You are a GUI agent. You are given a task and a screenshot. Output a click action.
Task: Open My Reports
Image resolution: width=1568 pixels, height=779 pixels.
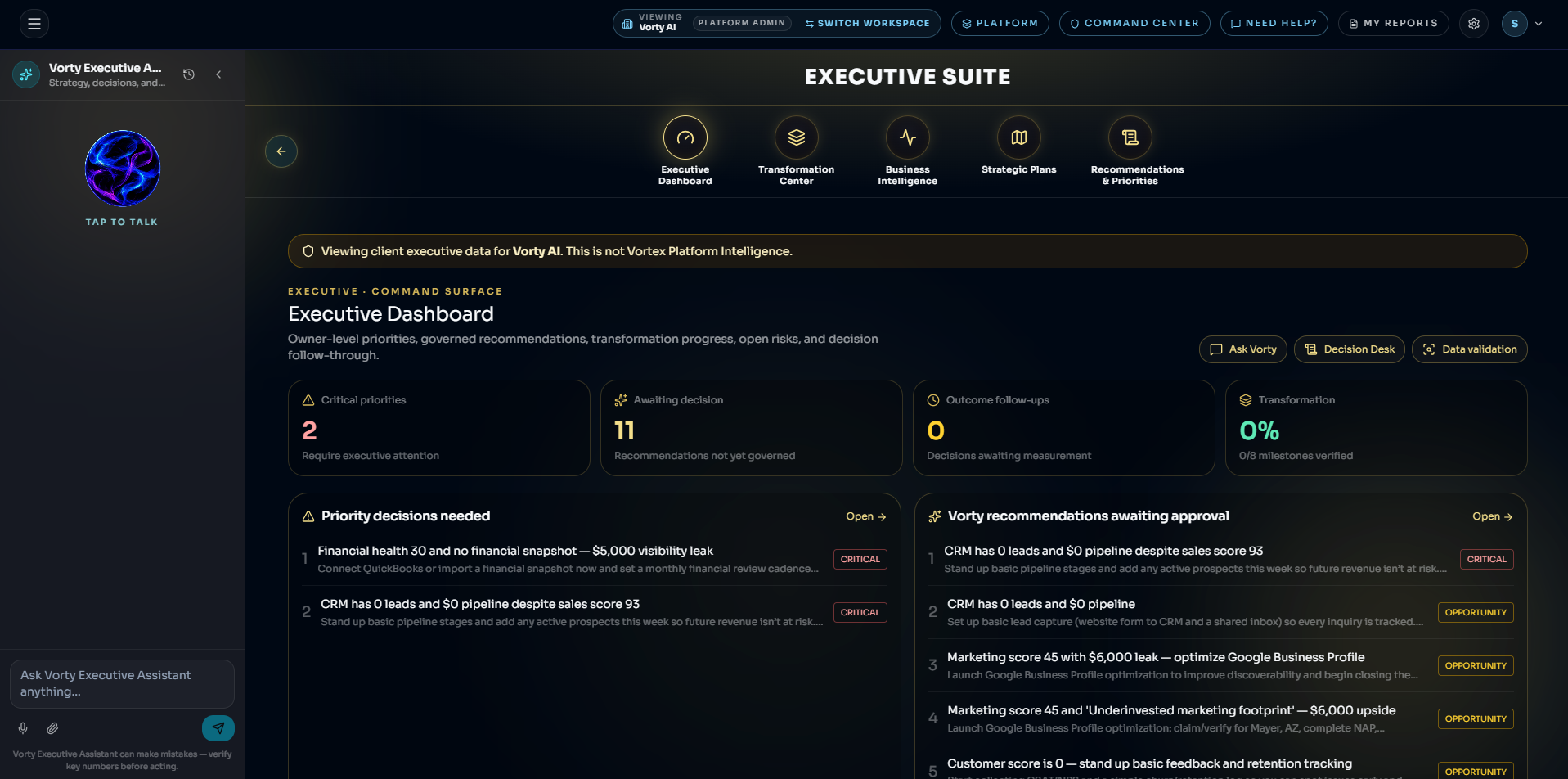1393,24
